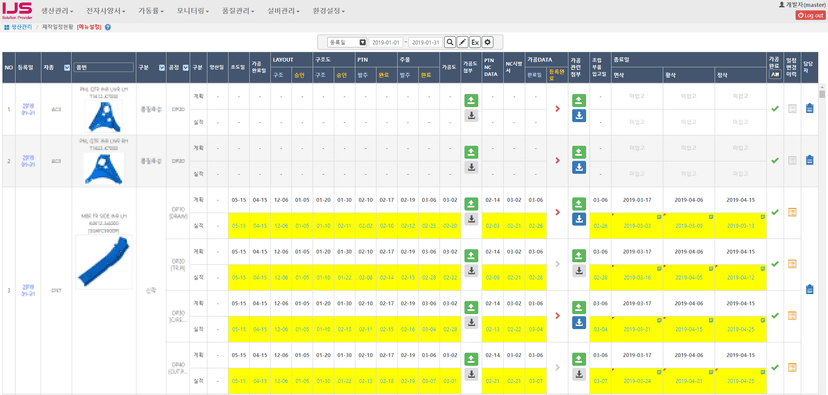
Task: Expand the red chevron for OP30
Action: click(x=558, y=315)
